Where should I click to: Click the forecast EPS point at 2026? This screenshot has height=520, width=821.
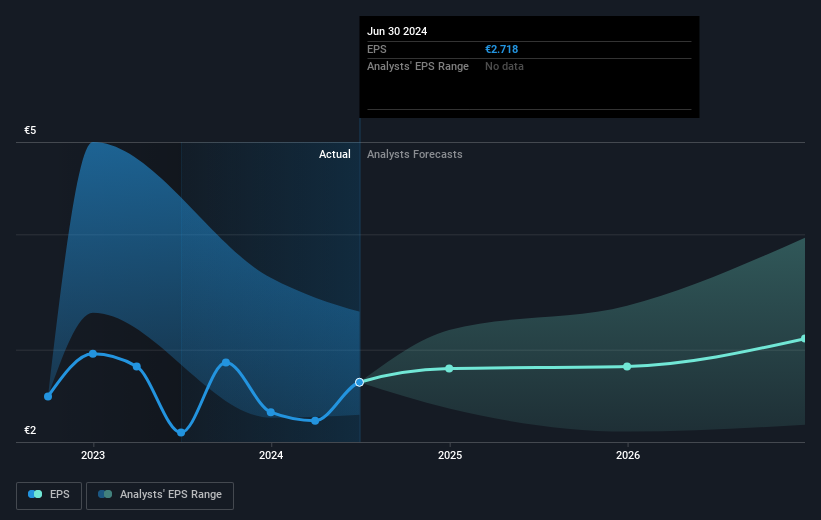pos(627,367)
